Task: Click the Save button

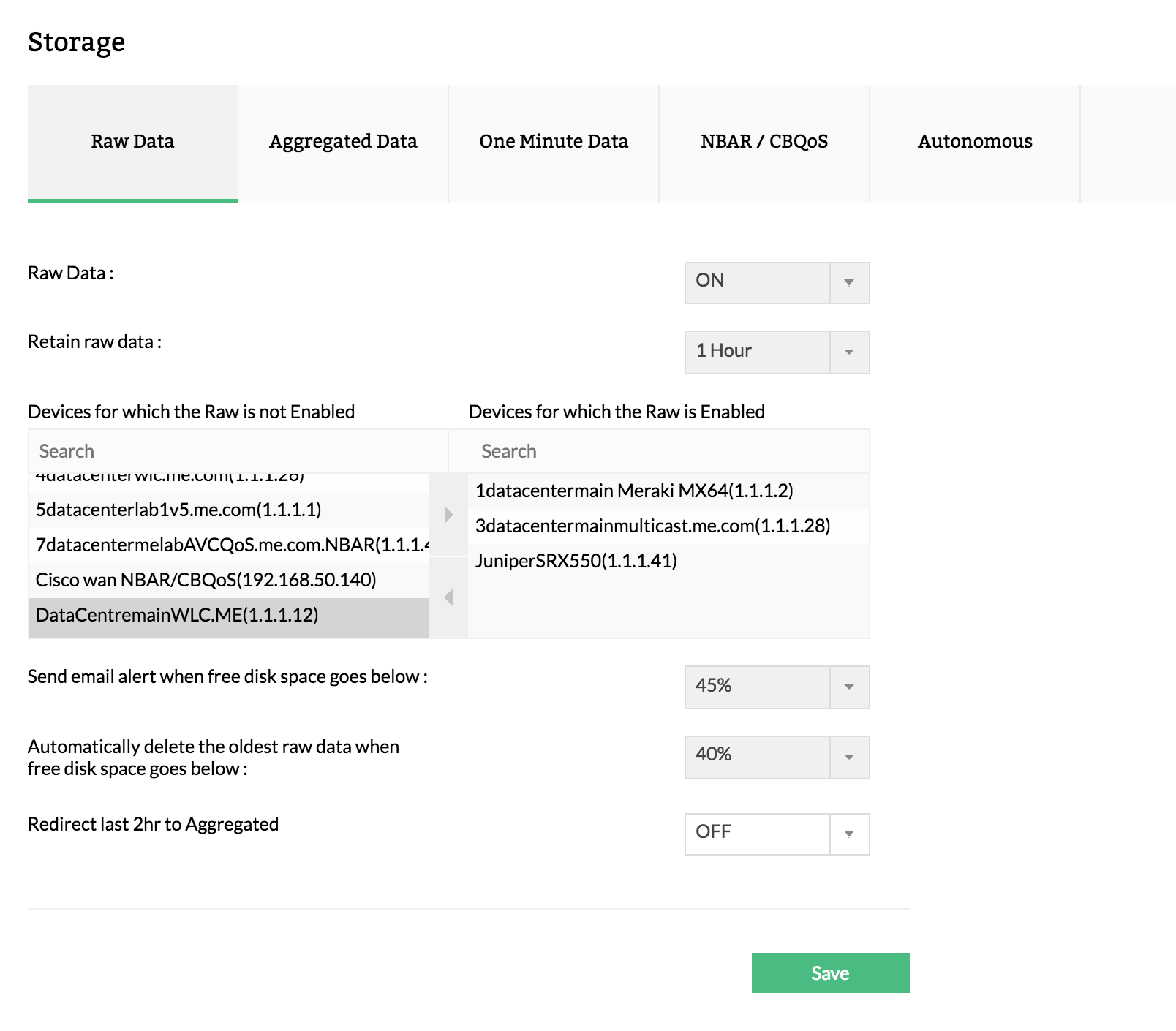Action: coord(829,973)
